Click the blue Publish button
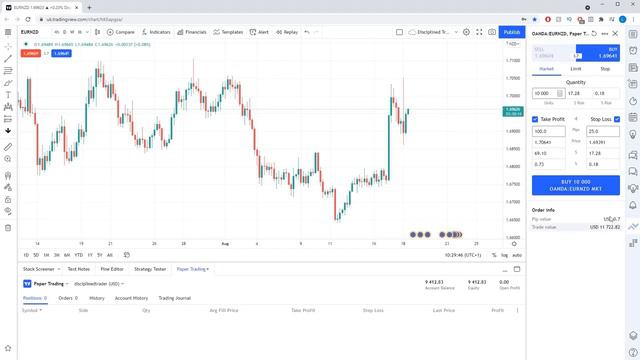 point(512,32)
